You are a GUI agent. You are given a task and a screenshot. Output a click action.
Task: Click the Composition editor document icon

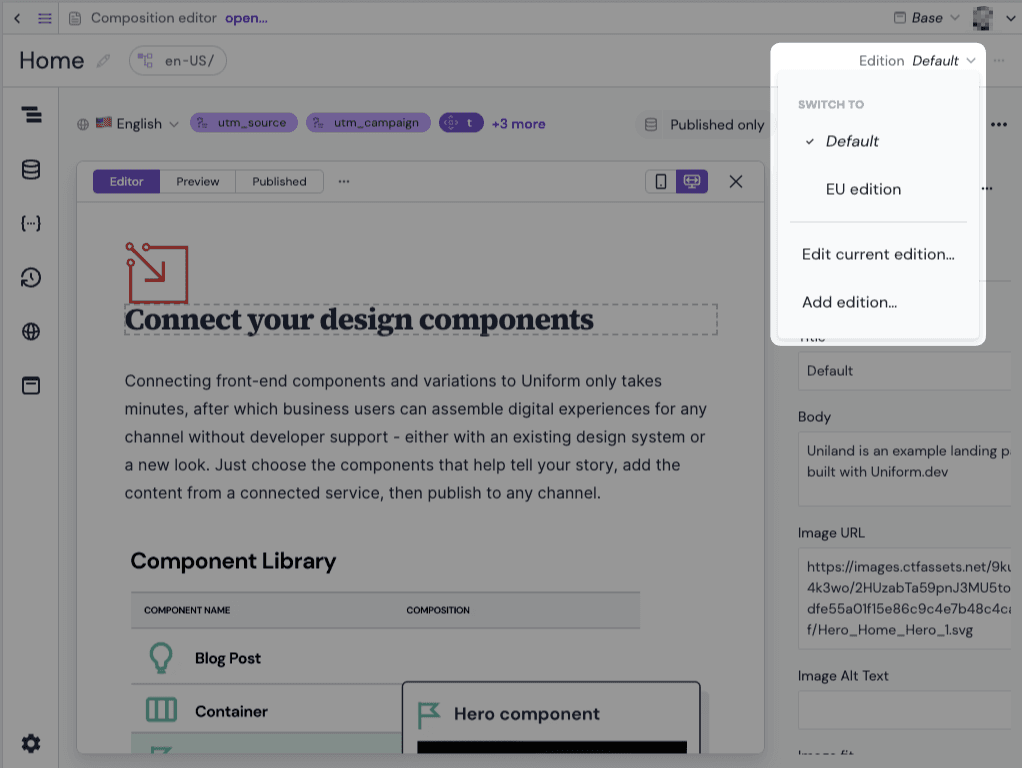(x=75, y=18)
